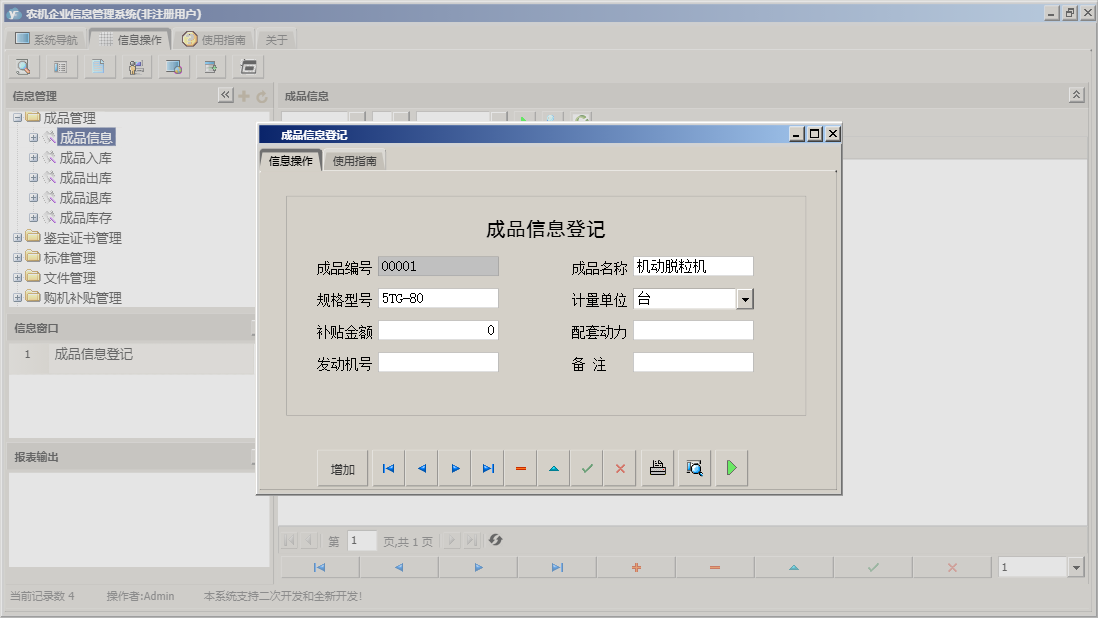Collapse the 成品管理 tree node
Screen dimensions: 1098x618
coord(18,118)
